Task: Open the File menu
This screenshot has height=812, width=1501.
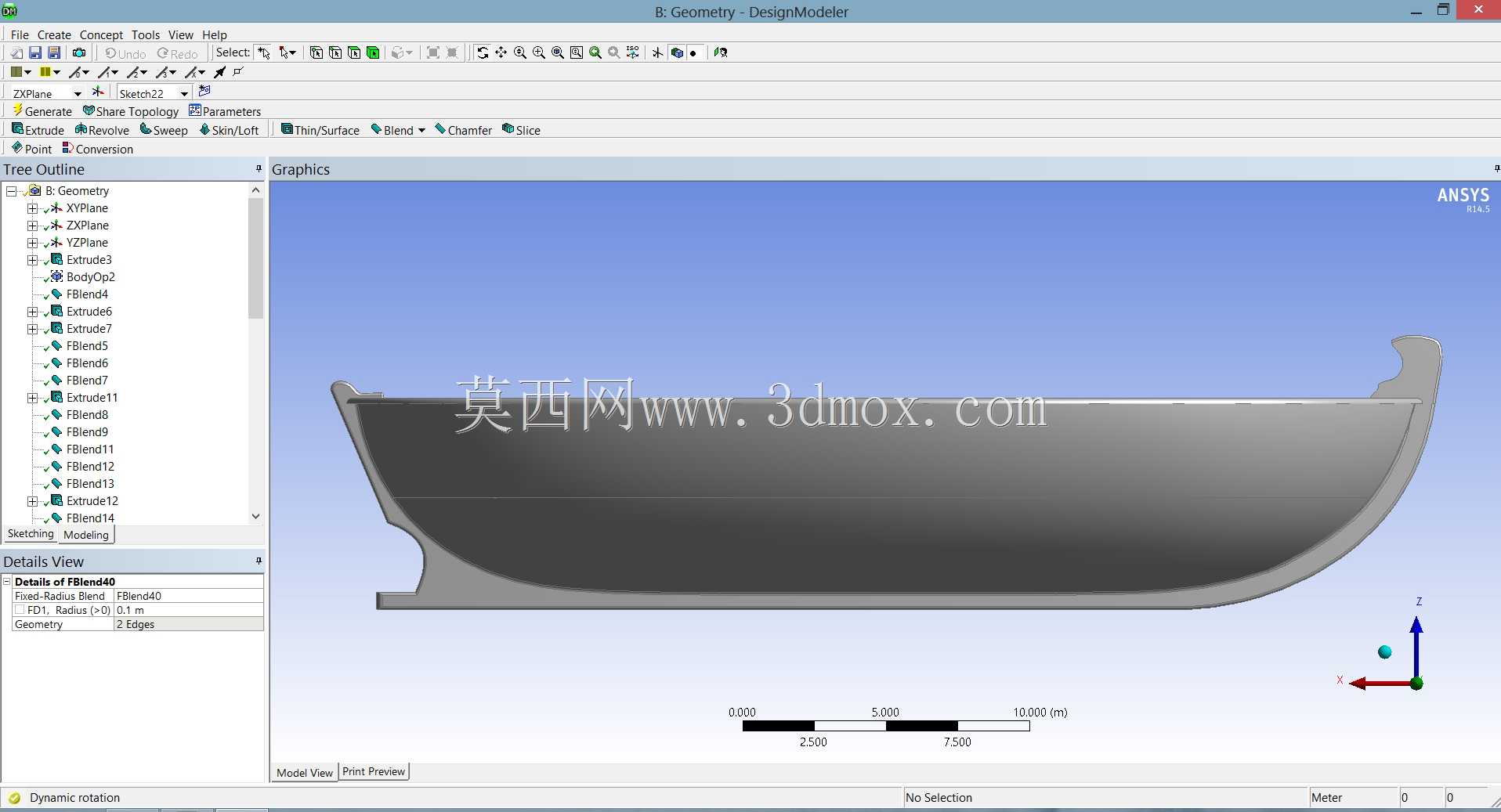Action: (x=20, y=34)
